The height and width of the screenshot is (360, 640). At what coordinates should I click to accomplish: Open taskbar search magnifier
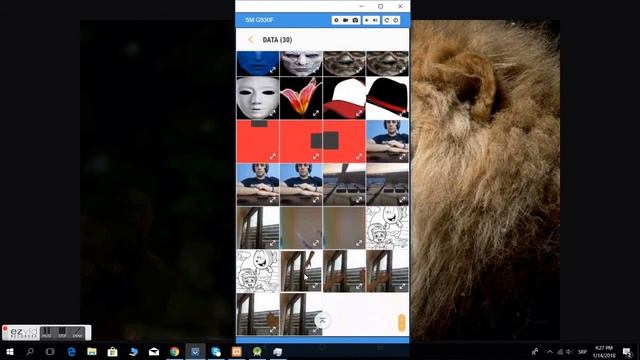coord(30,351)
